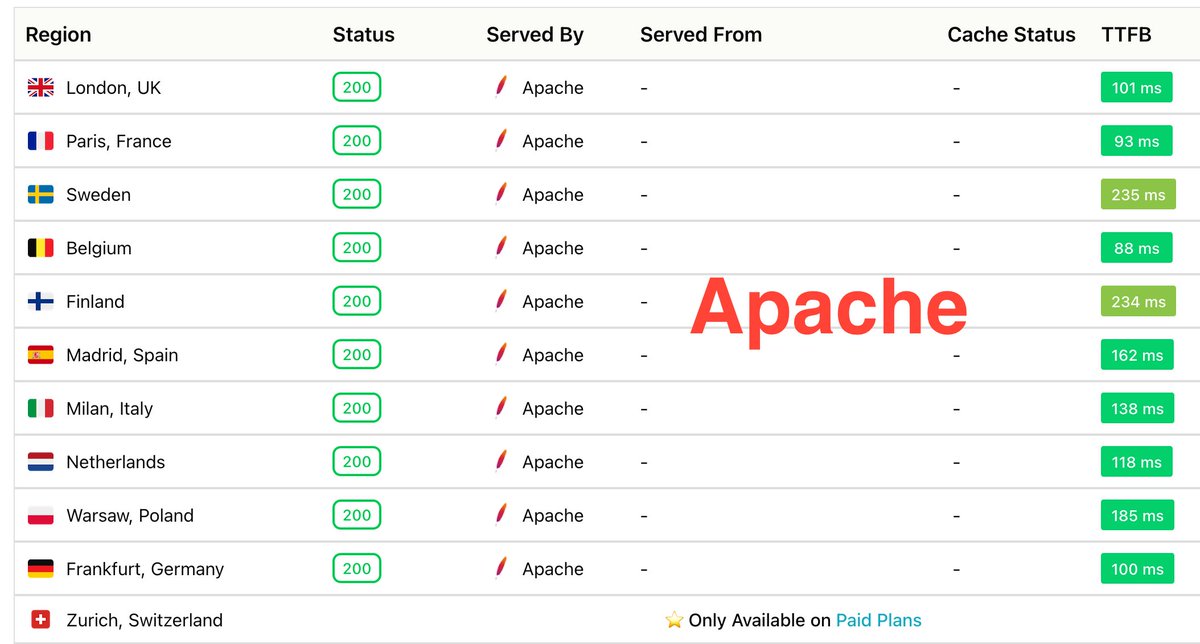1200x644 pixels.
Task: Click the Region column header
Action: pyautogui.click(x=58, y=35)
